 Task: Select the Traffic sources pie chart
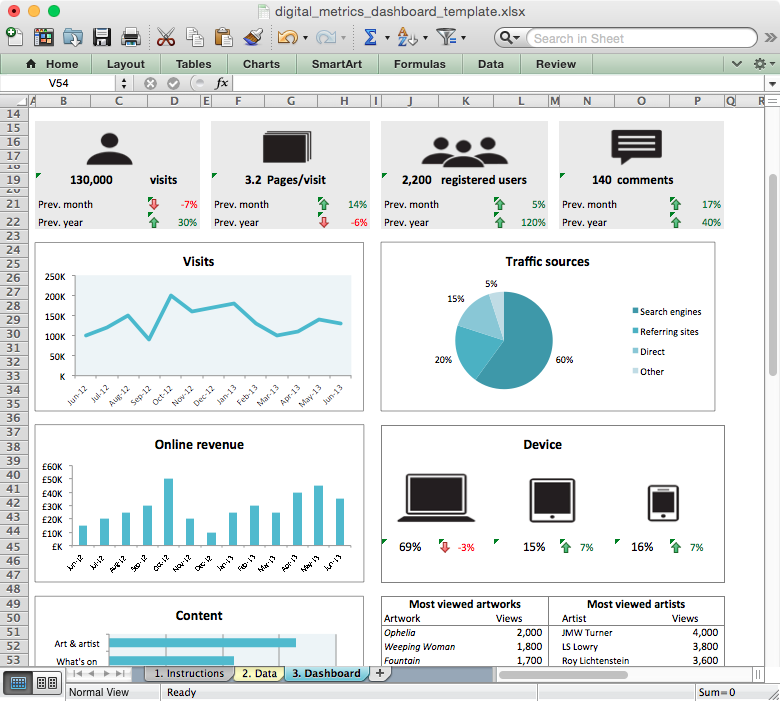coord(548,327)
